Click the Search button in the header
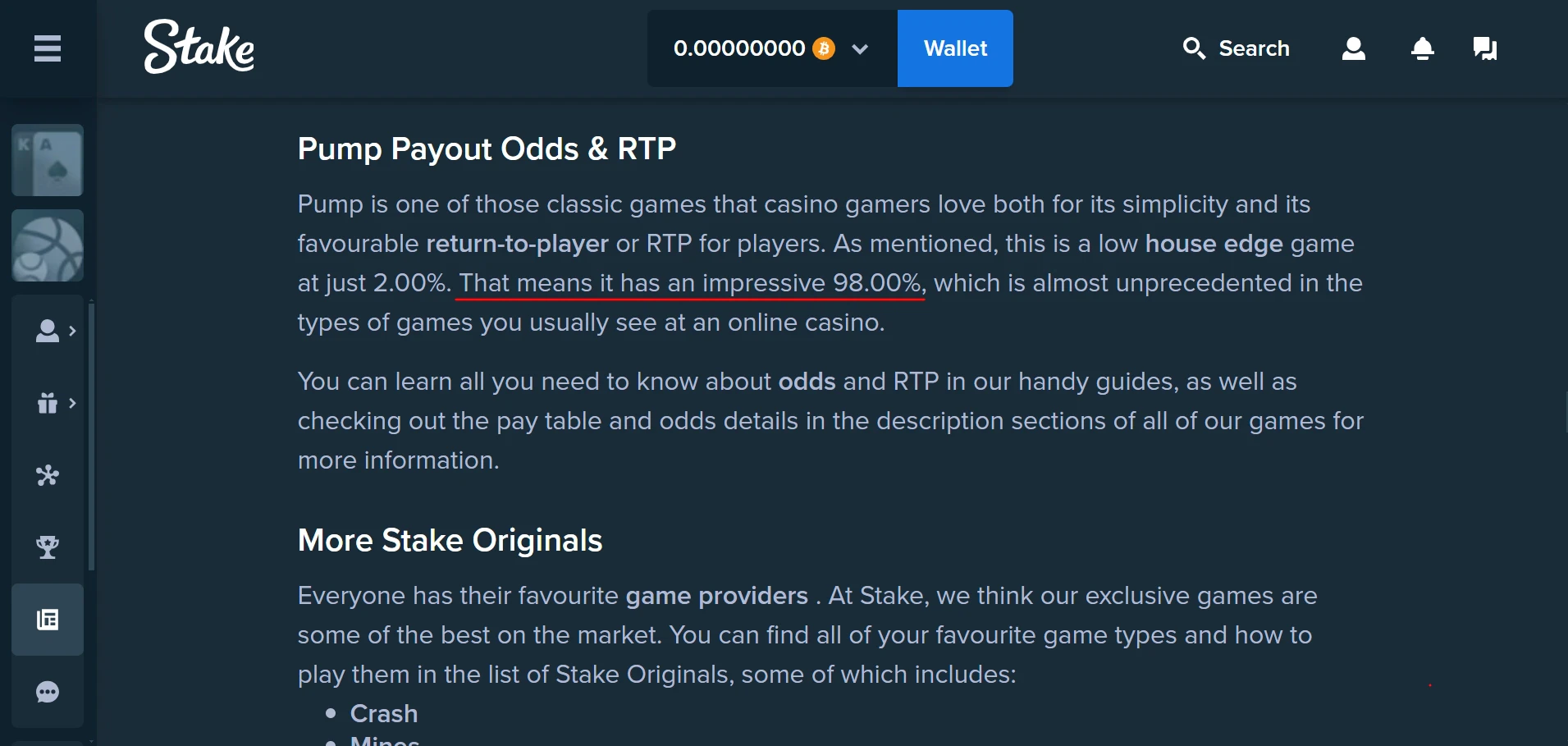Image resolution: width=1568 pixels, height=746 pixels. point(1237,48)
